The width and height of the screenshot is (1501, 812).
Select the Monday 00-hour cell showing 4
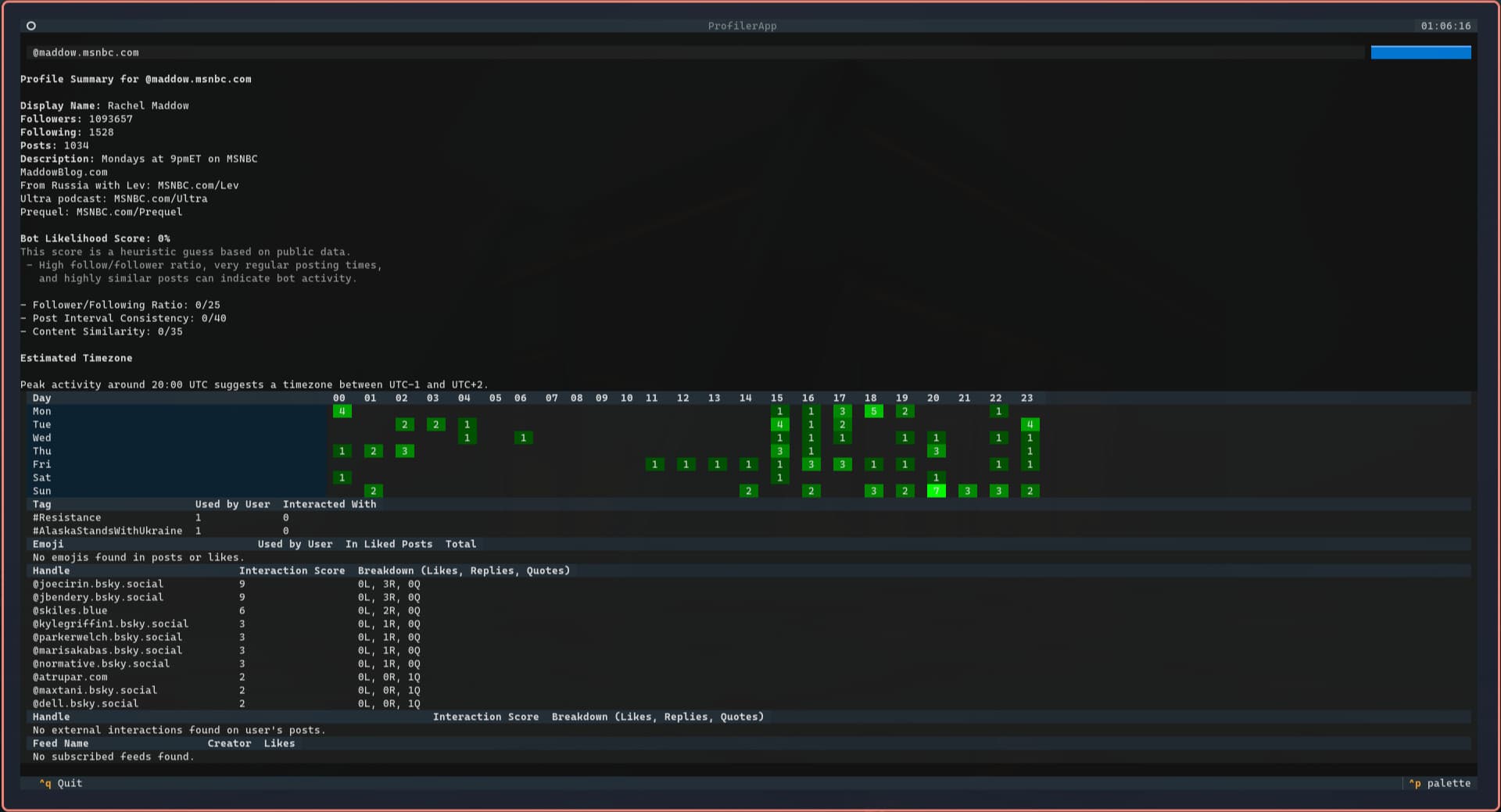pyautogui.click(x=342, y=411)
